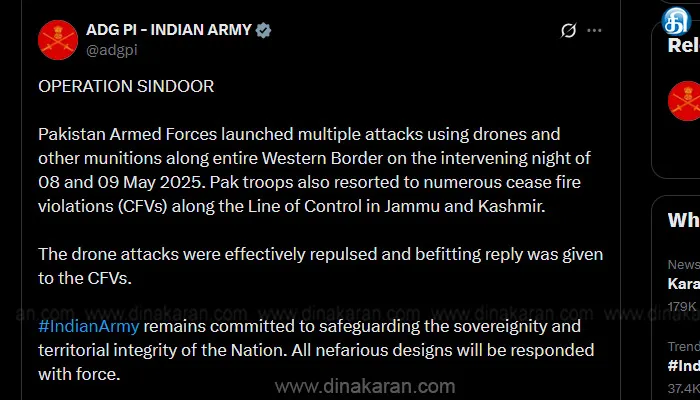Click the sidebar heading starting with 'Rel'
700x400 pixels.
[x=684, y=45]
